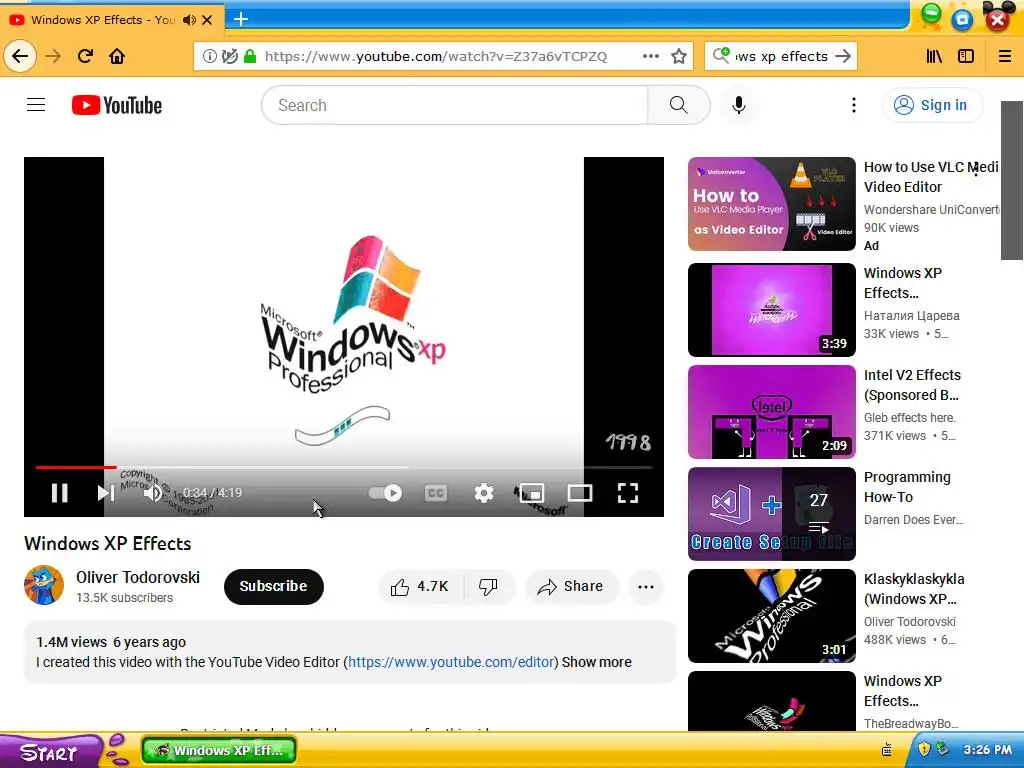
Task: Select Windows XP Eff... taskbar button
Action: click(x=219, y=750)
